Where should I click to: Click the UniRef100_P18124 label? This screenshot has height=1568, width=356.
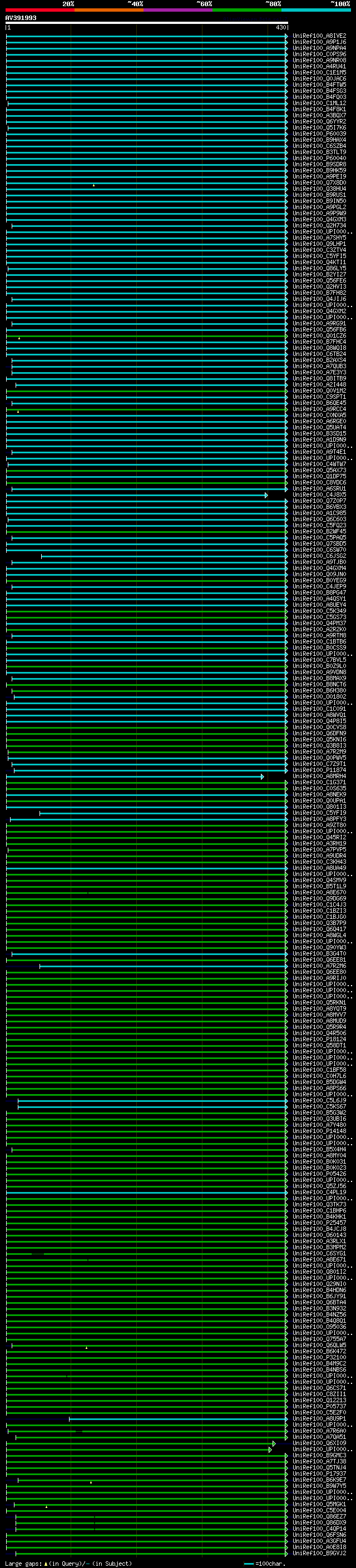point(319,1039)
